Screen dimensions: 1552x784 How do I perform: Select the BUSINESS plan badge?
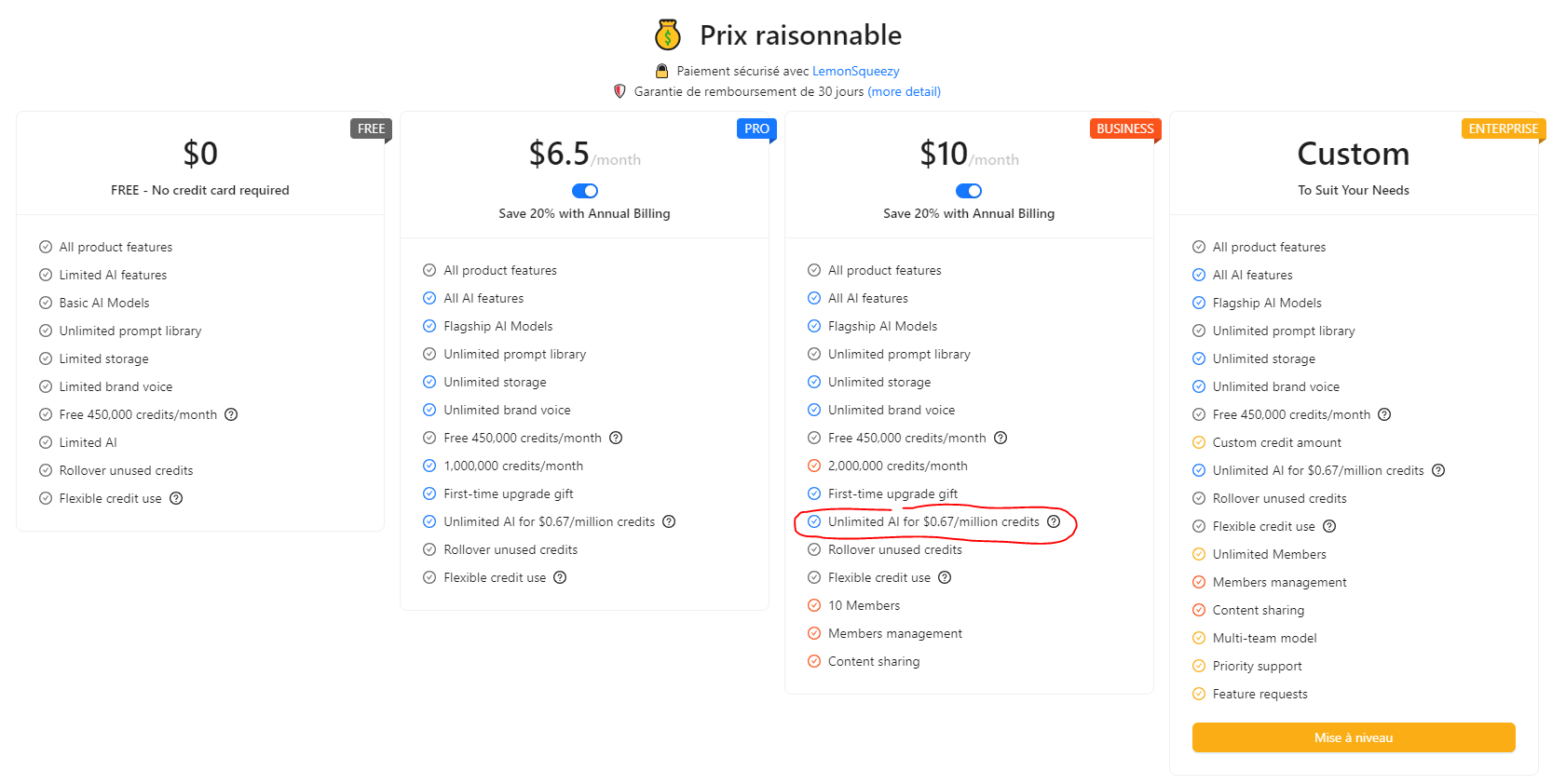pyautogui.click(x=1124, y=128)
